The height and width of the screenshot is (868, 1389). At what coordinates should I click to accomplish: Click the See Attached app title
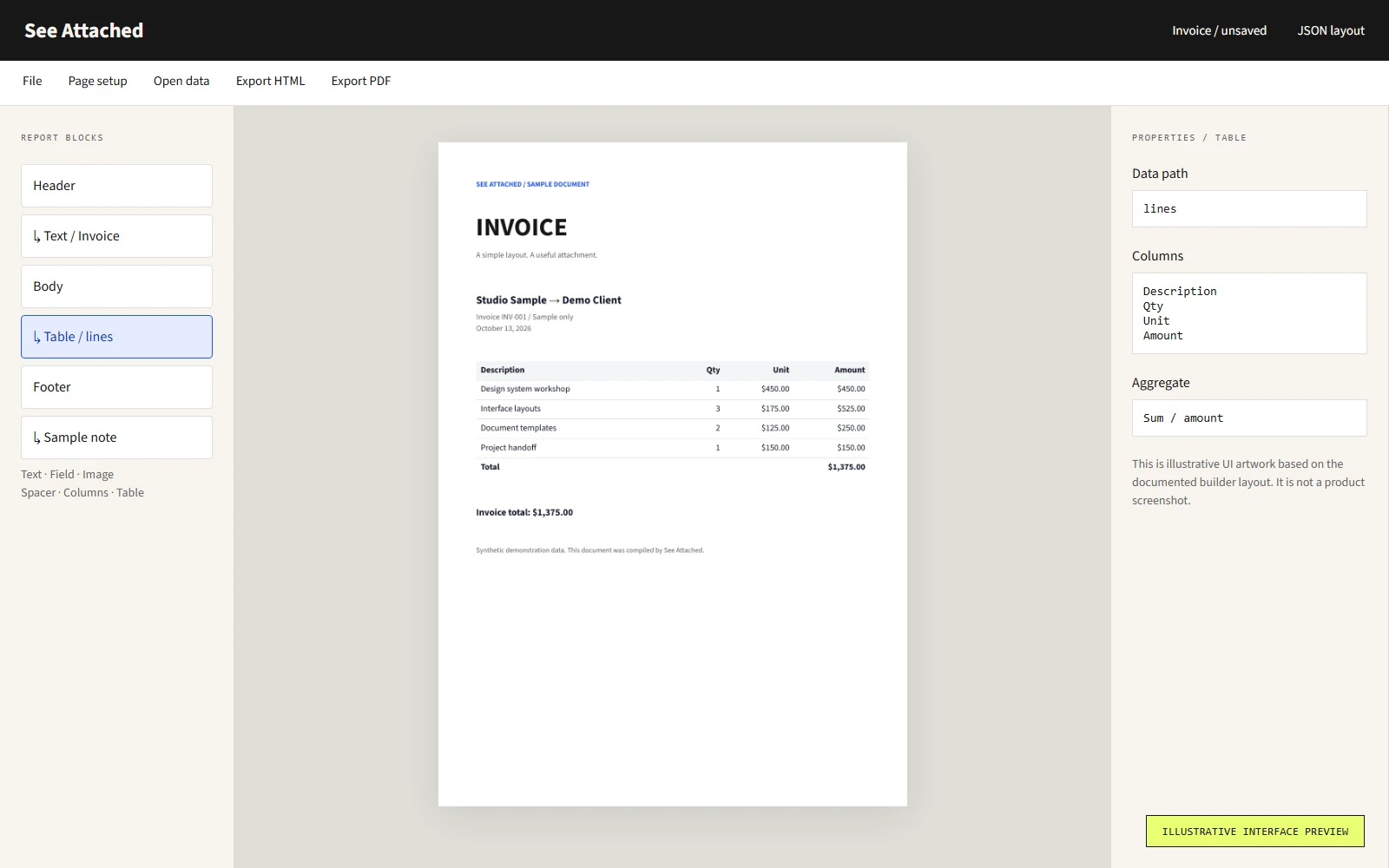(83, 30)
